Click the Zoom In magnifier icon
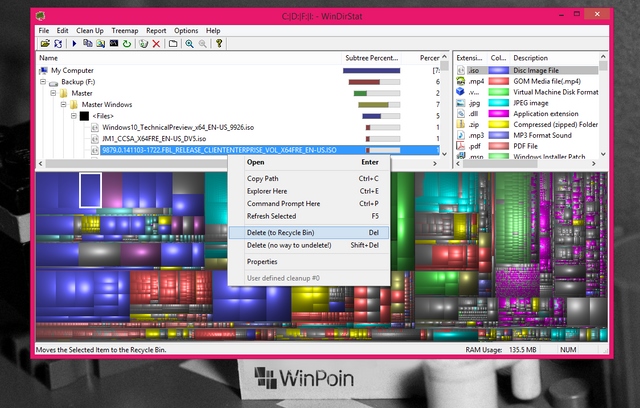 coord(189,43)
